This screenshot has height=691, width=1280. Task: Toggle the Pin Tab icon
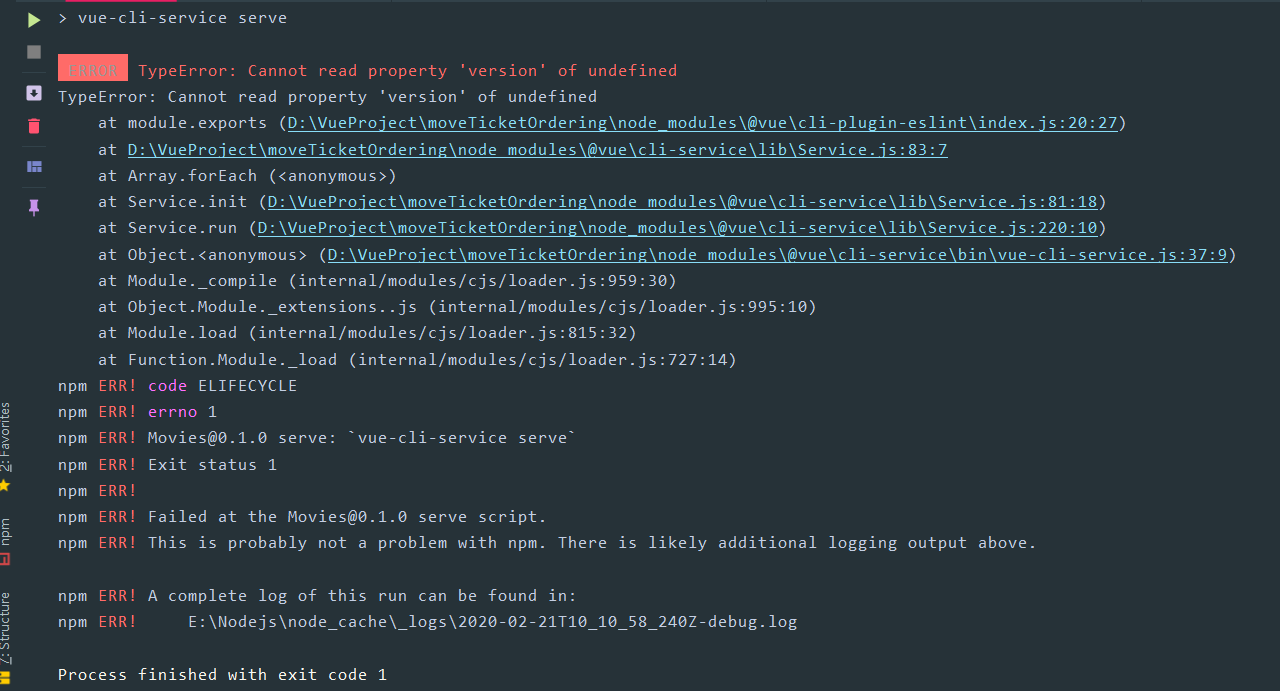click(x=34, y=207)
